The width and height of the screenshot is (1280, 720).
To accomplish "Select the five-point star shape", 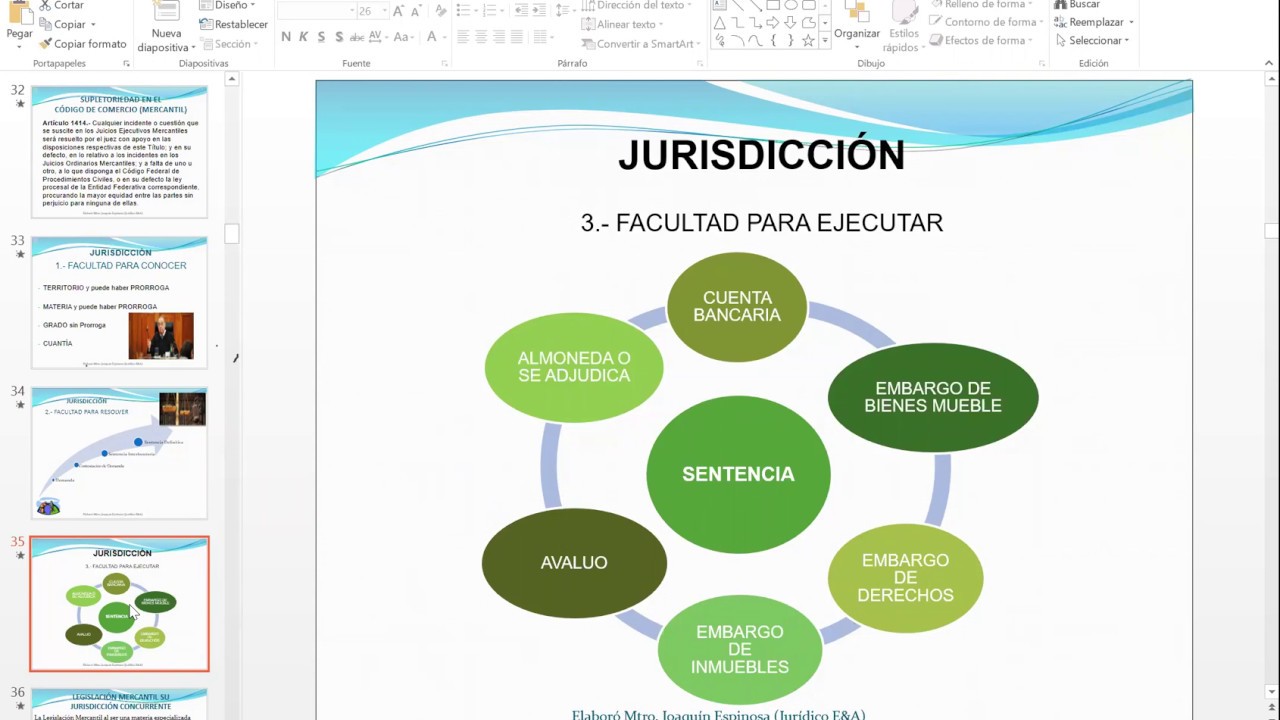I will [x=808, y=41].
